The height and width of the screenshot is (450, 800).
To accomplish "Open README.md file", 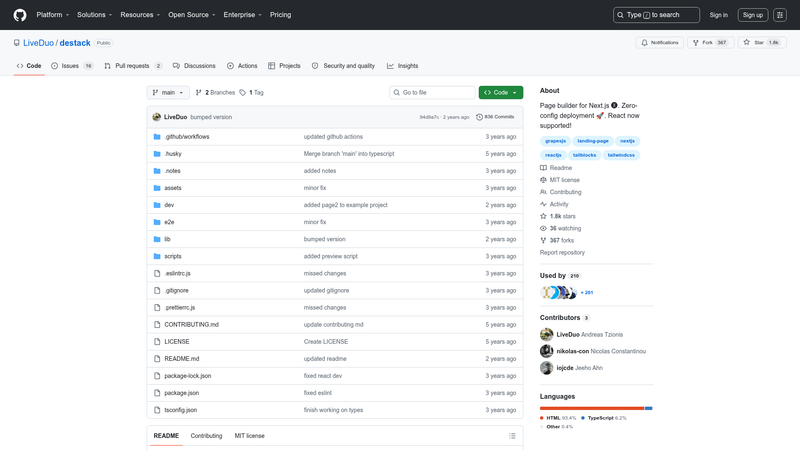I will [182, 359].
